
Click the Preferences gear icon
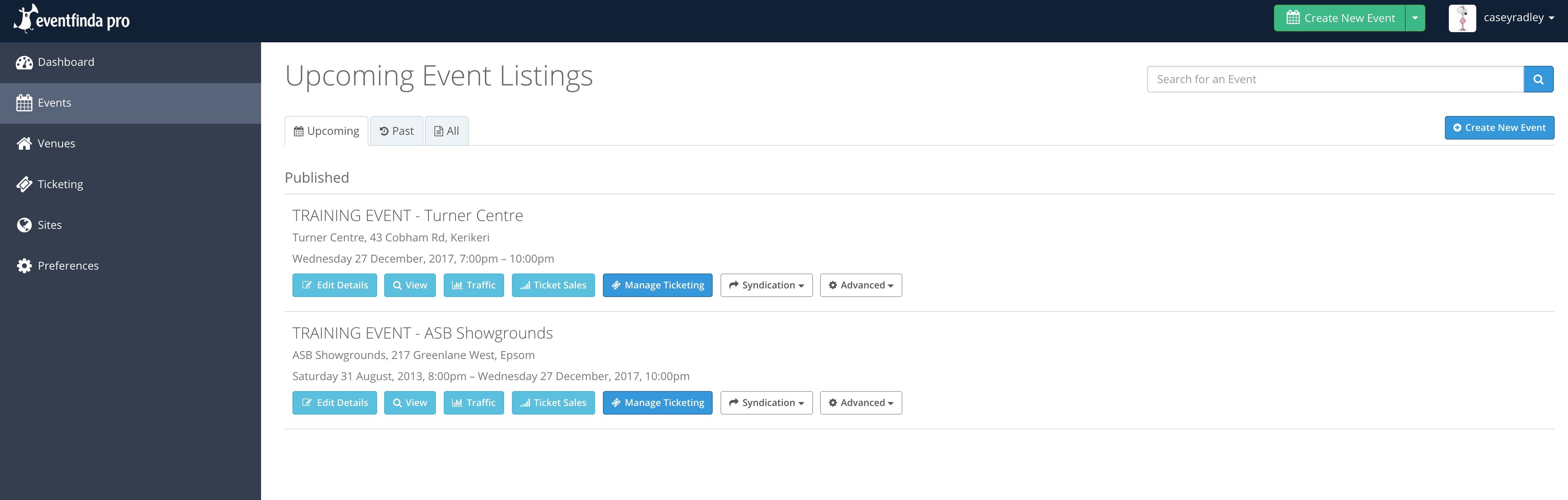click(x=24, y=266)
